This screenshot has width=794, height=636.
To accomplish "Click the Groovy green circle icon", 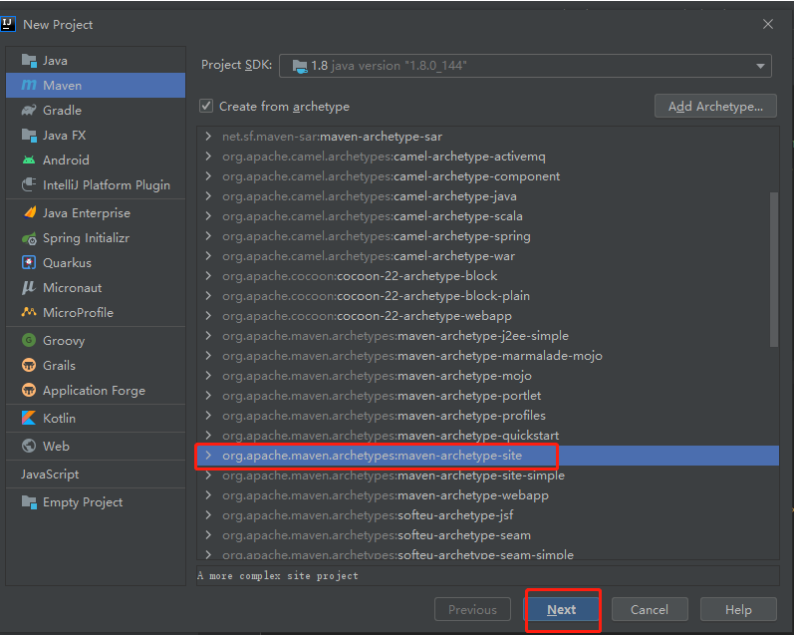I will [29, 340].
